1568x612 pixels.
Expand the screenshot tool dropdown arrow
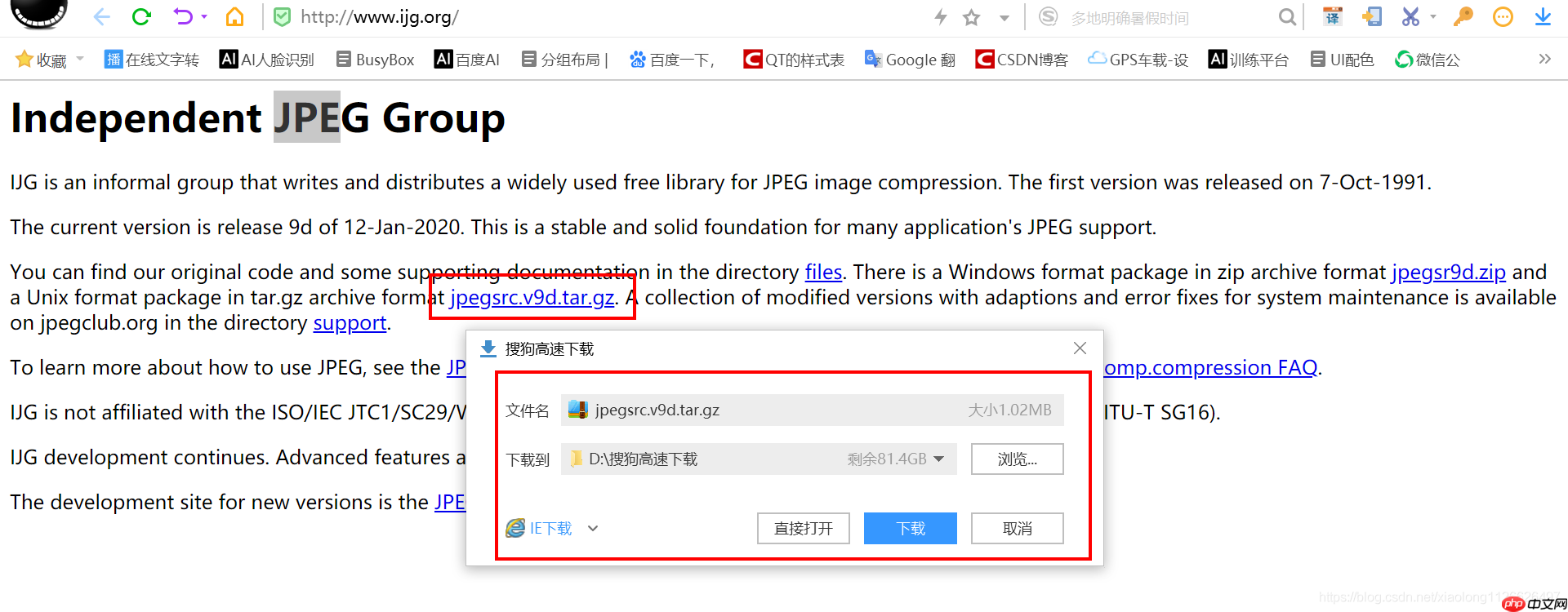[x=1433, y=16]
